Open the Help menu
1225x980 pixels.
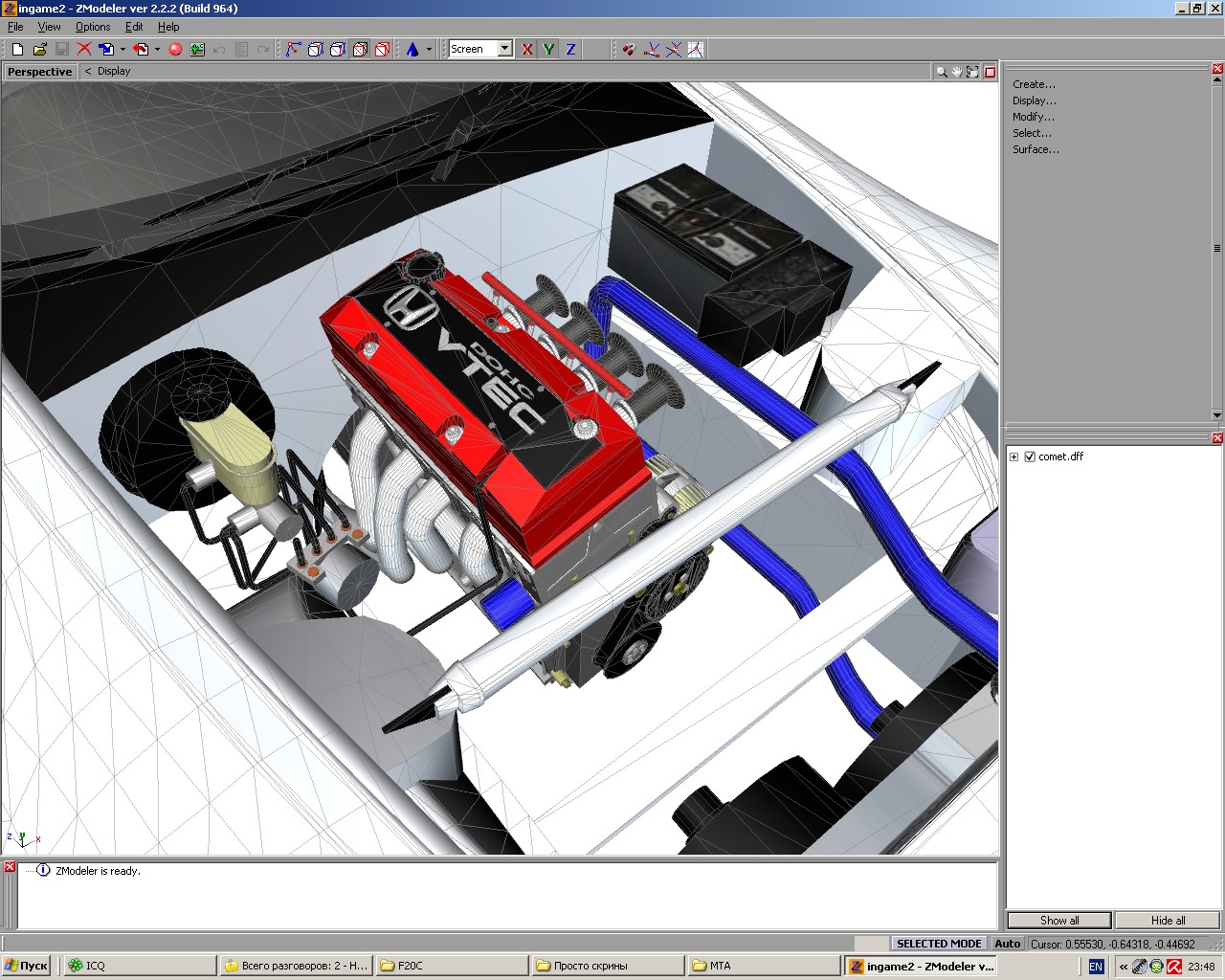(x=168, y=27)
